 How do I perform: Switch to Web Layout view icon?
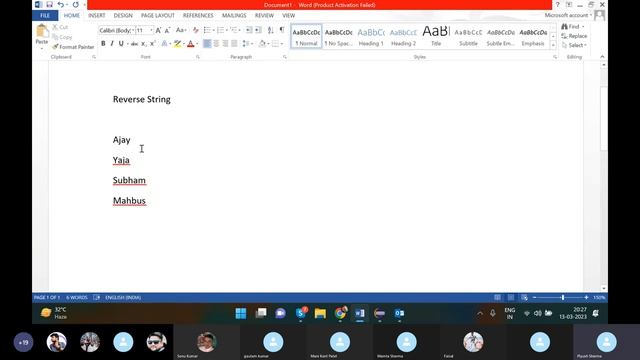pos(524,298)
